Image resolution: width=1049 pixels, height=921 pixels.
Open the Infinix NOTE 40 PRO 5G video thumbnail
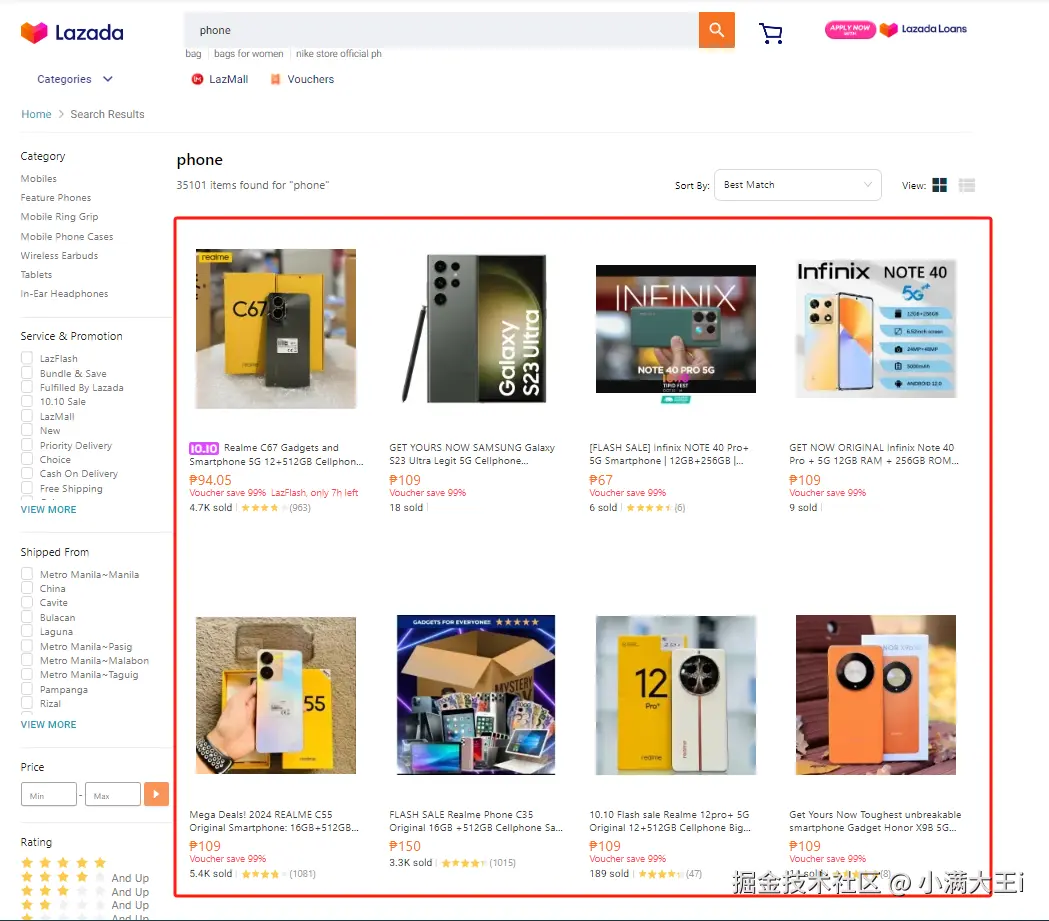[676, 328]
